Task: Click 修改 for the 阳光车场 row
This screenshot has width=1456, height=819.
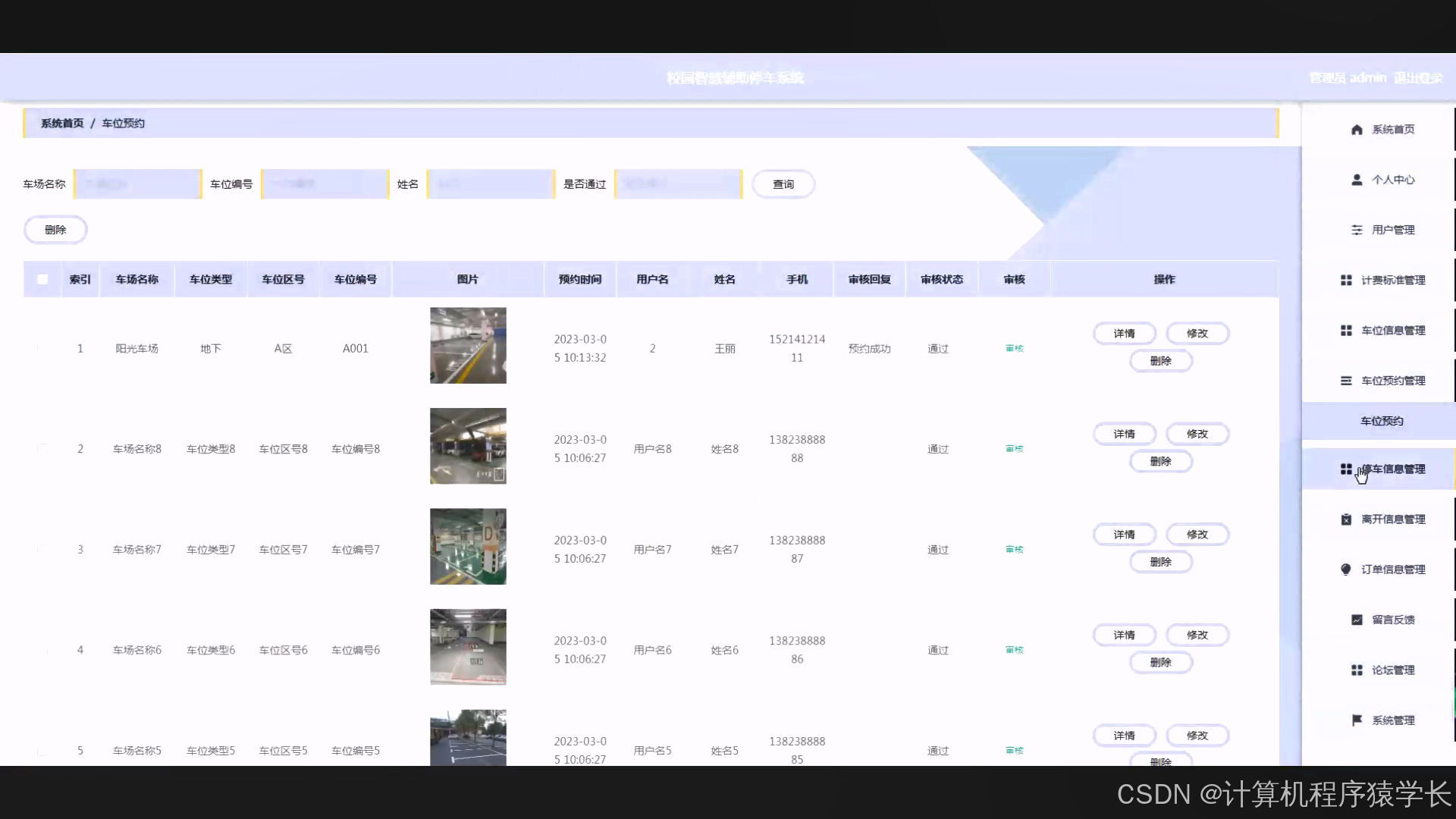Action: click(1197, 334)
